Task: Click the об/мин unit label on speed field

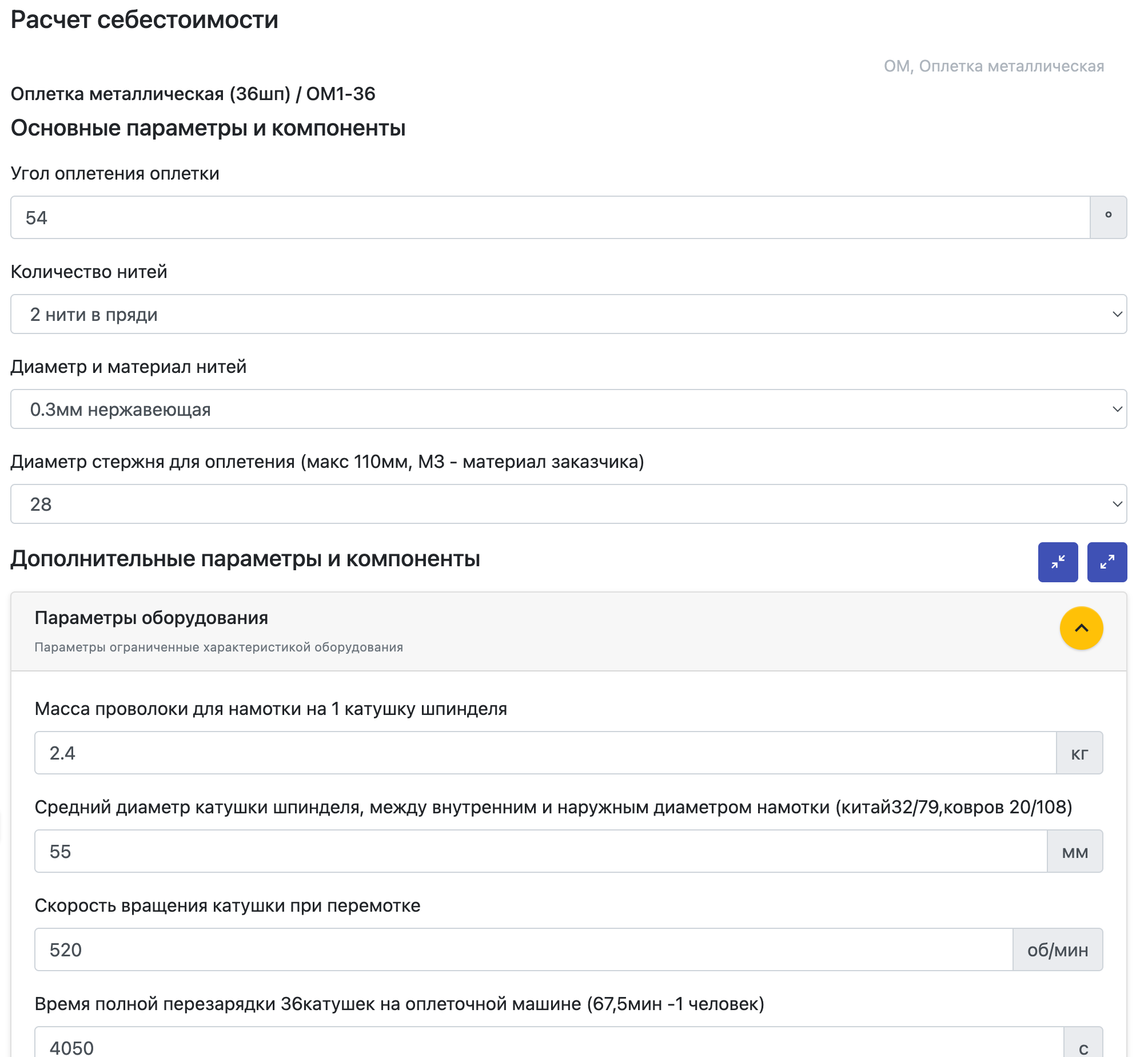Action: click(x=1062, y=949)
